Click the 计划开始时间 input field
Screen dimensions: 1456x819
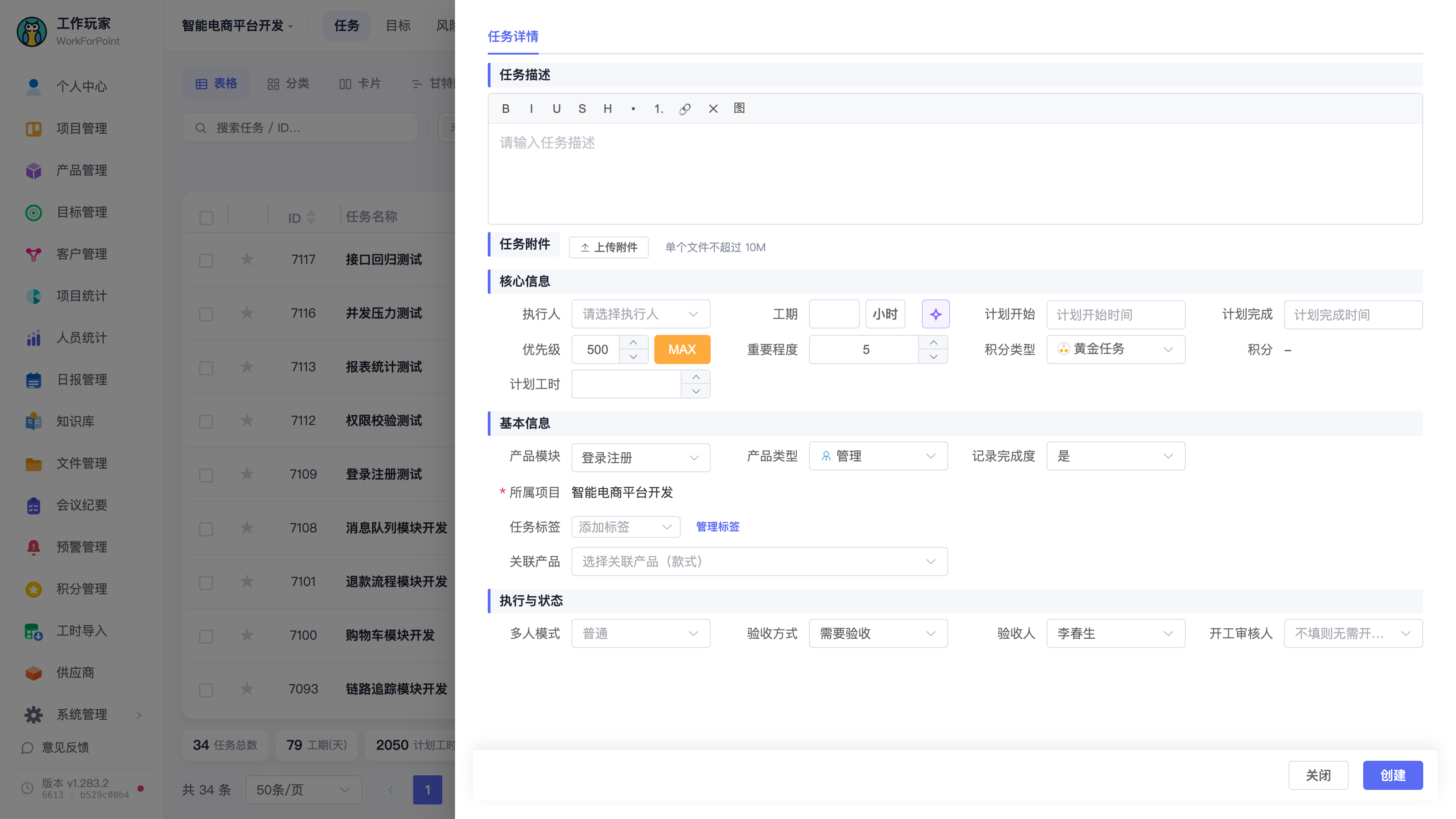tap(1115, 314)
